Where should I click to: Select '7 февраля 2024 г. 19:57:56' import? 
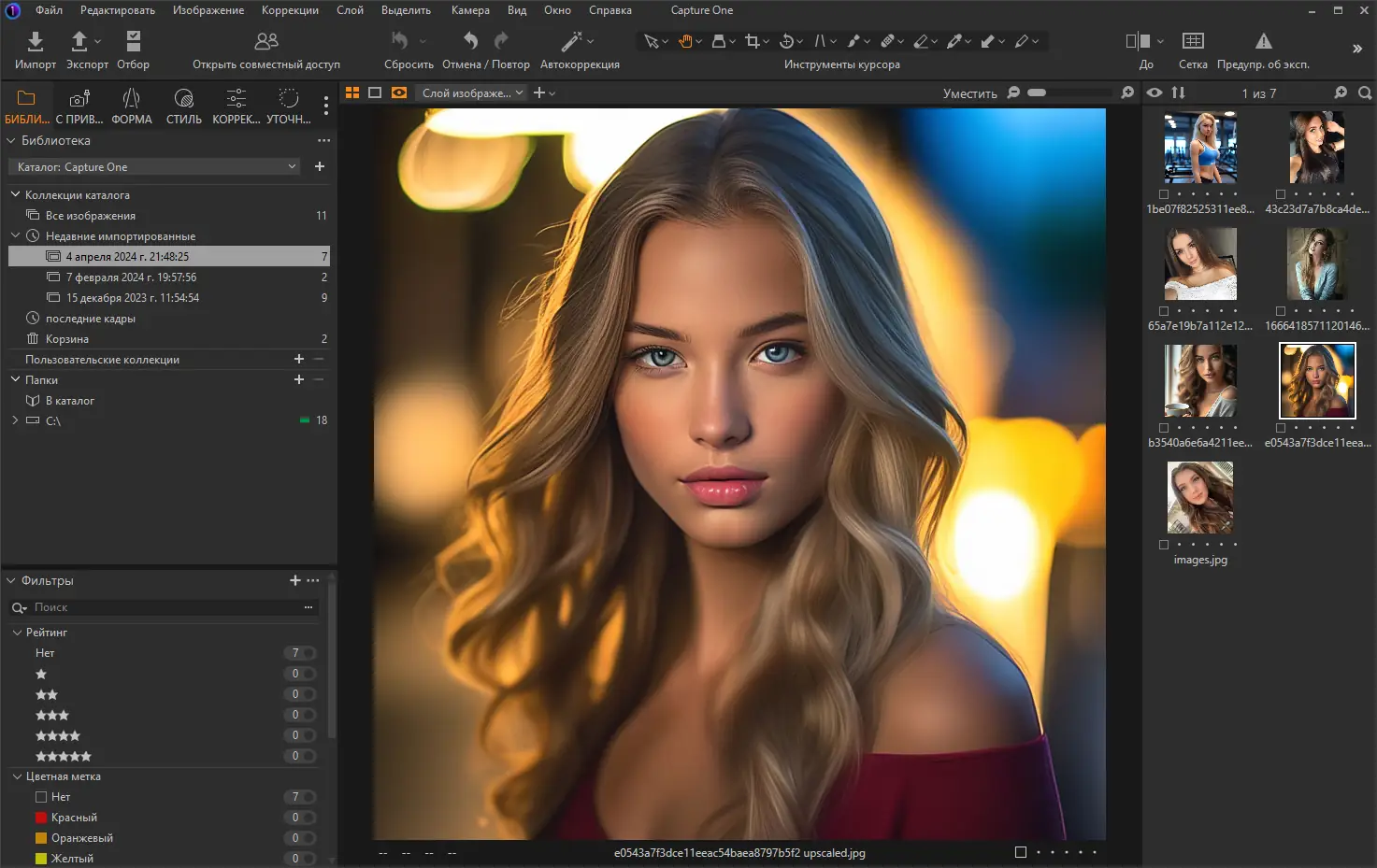[131, 277]
